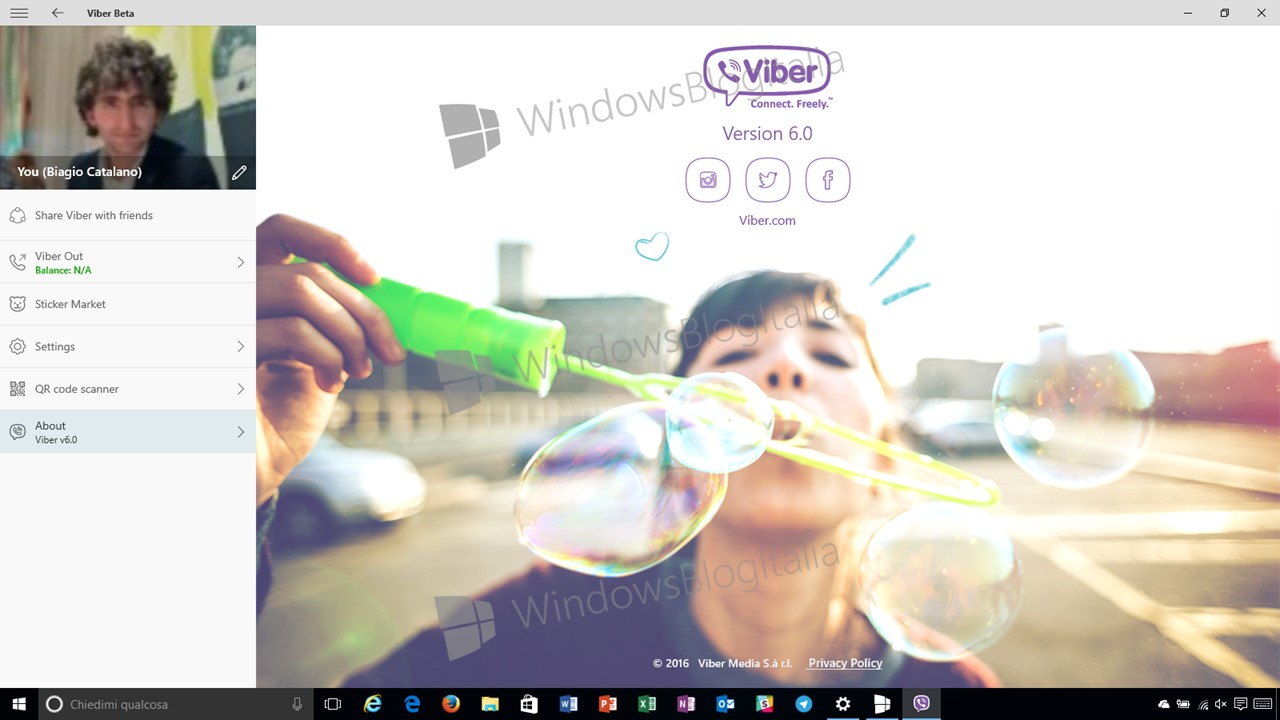Click the Share Viber icon
Viewport: 1280px width, 720px height.
tap(17, 216)
